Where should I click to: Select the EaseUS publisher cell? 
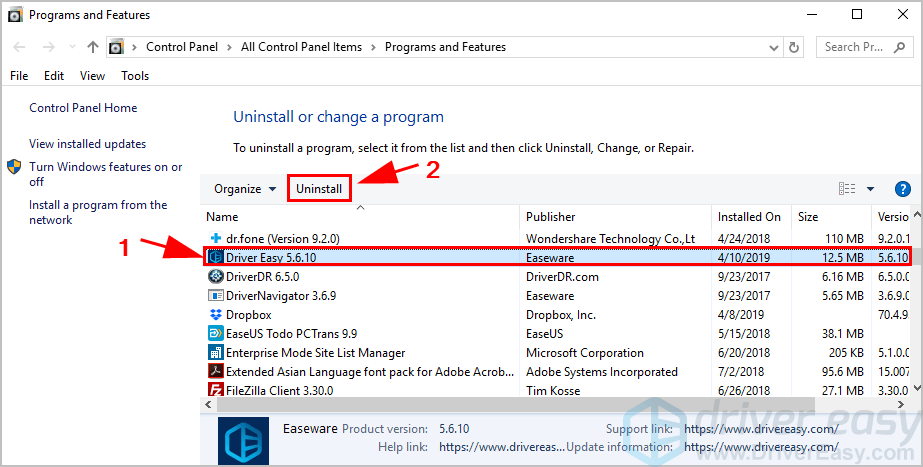pyautogui.click(x=544, y=333)
